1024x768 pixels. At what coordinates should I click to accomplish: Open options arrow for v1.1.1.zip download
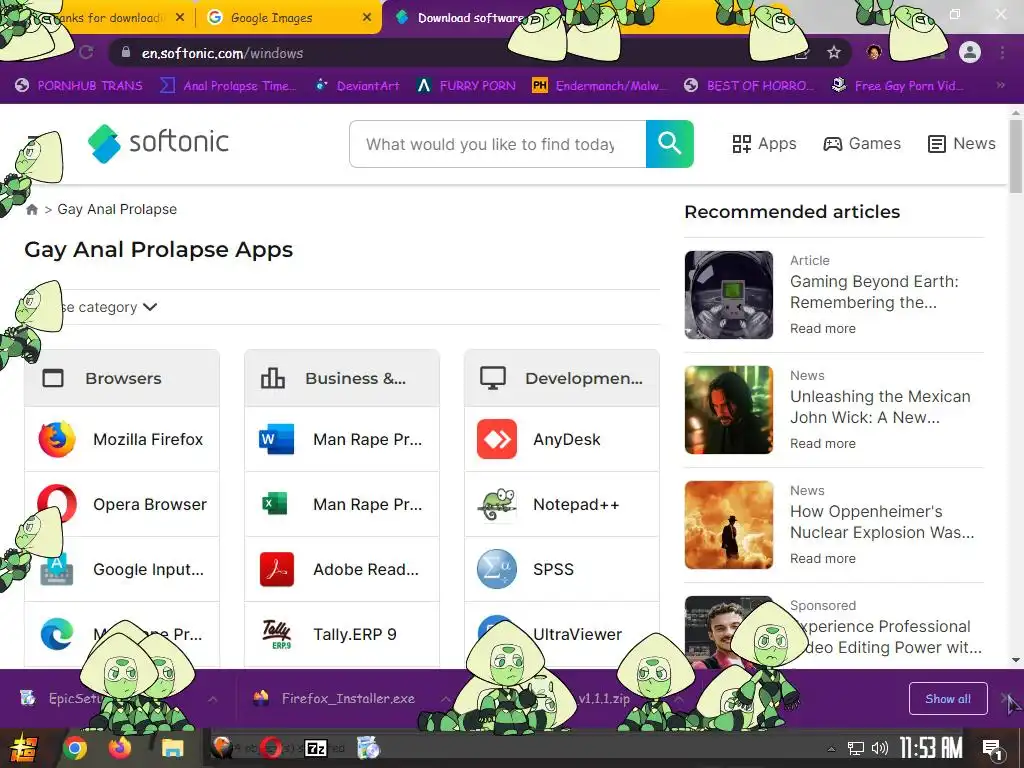(x=678, y=699)
